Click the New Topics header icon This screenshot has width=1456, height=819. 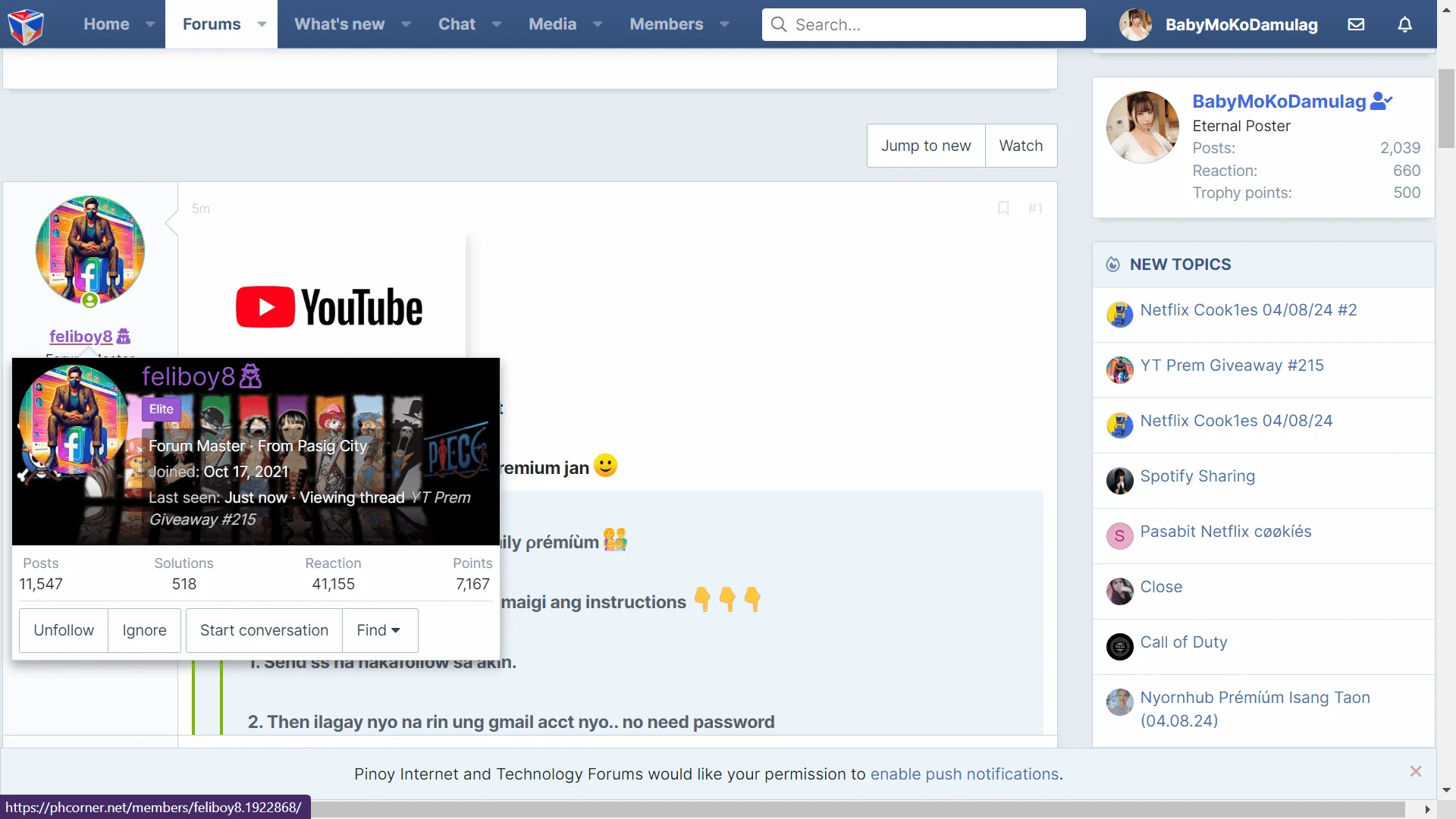coord(1113,265)
